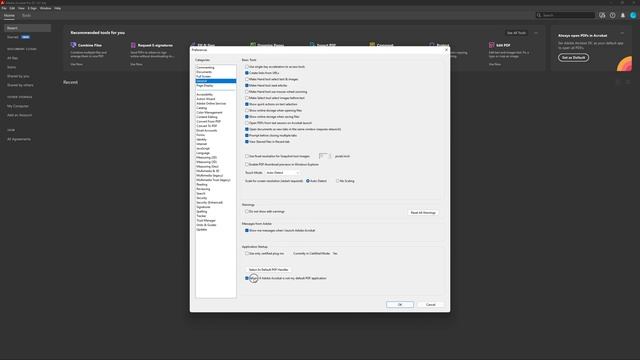The width and height of the screenshot is (640, 360).
Task: Switch to the Home tab
Action: (x=9, y=16)
